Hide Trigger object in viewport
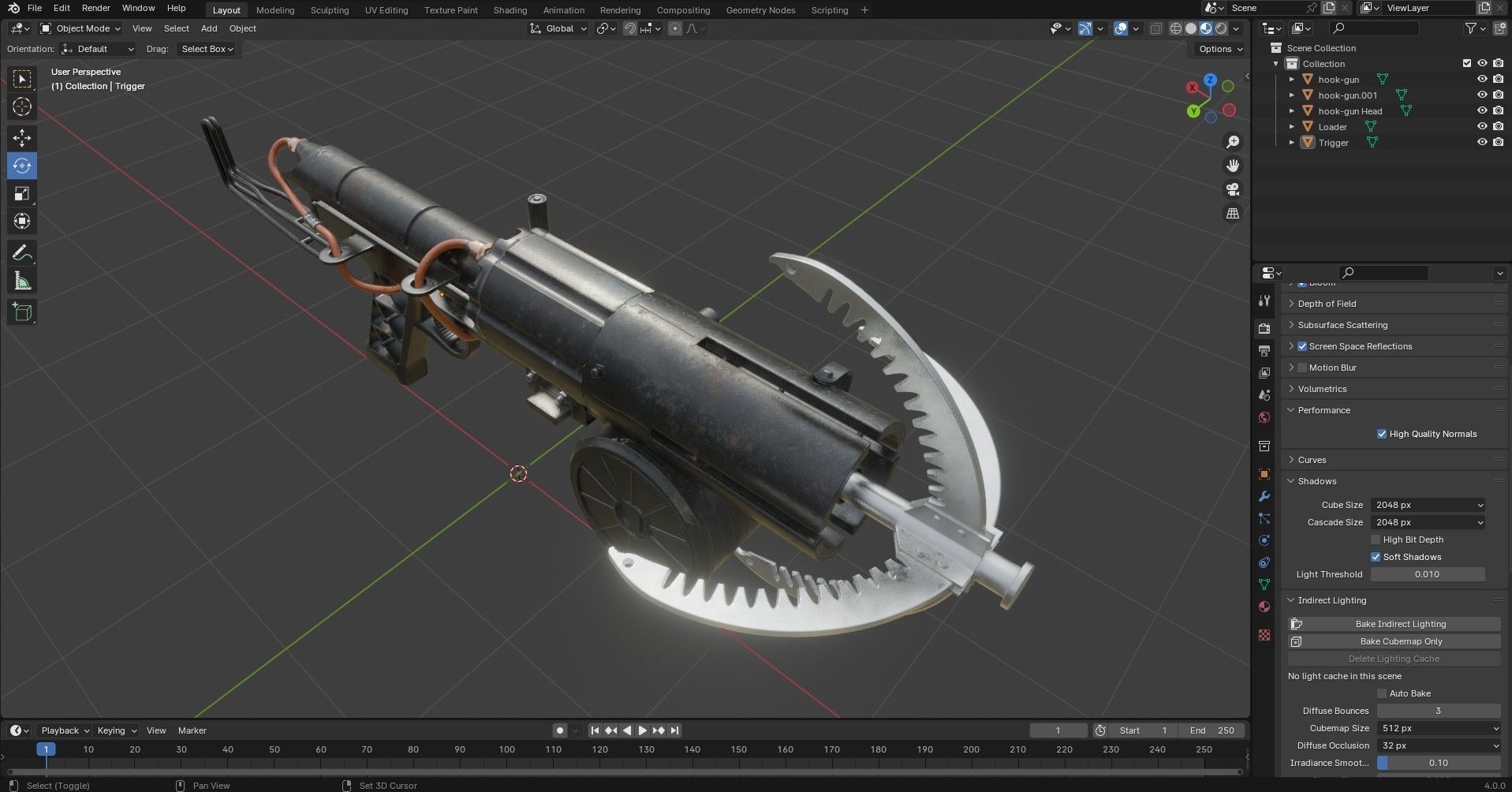This screenshot has width=1512, height=792. point(1482,142)
